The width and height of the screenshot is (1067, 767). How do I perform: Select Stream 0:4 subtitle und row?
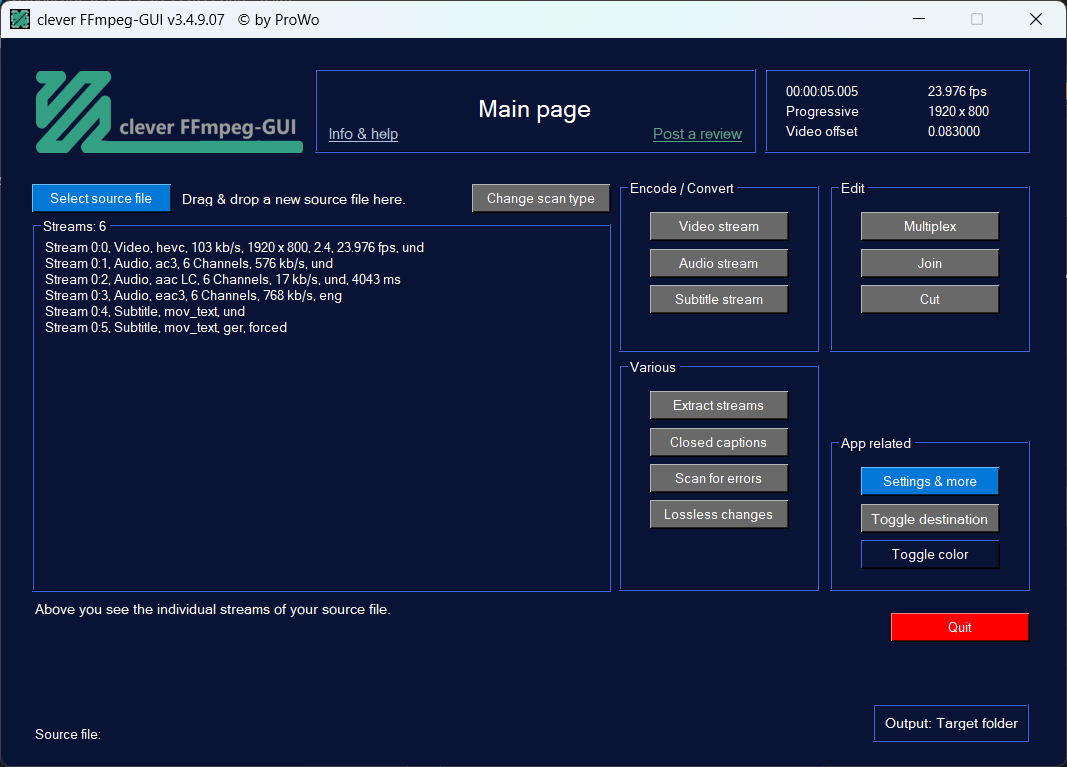coord(145,311)
